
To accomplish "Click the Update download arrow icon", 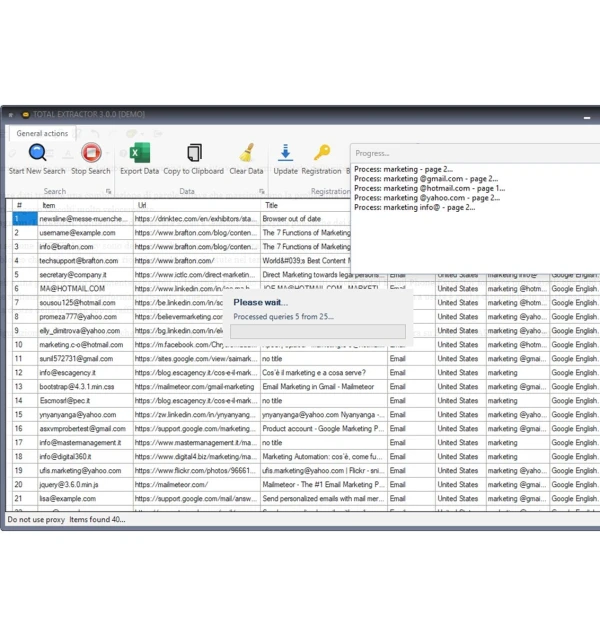I will pos(286,153).
